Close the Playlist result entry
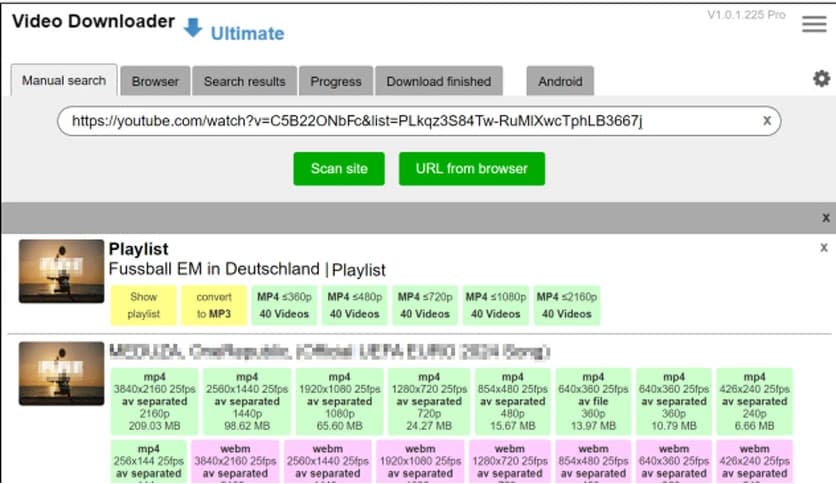Screen dimensions: 836x484 coord(824,247)
